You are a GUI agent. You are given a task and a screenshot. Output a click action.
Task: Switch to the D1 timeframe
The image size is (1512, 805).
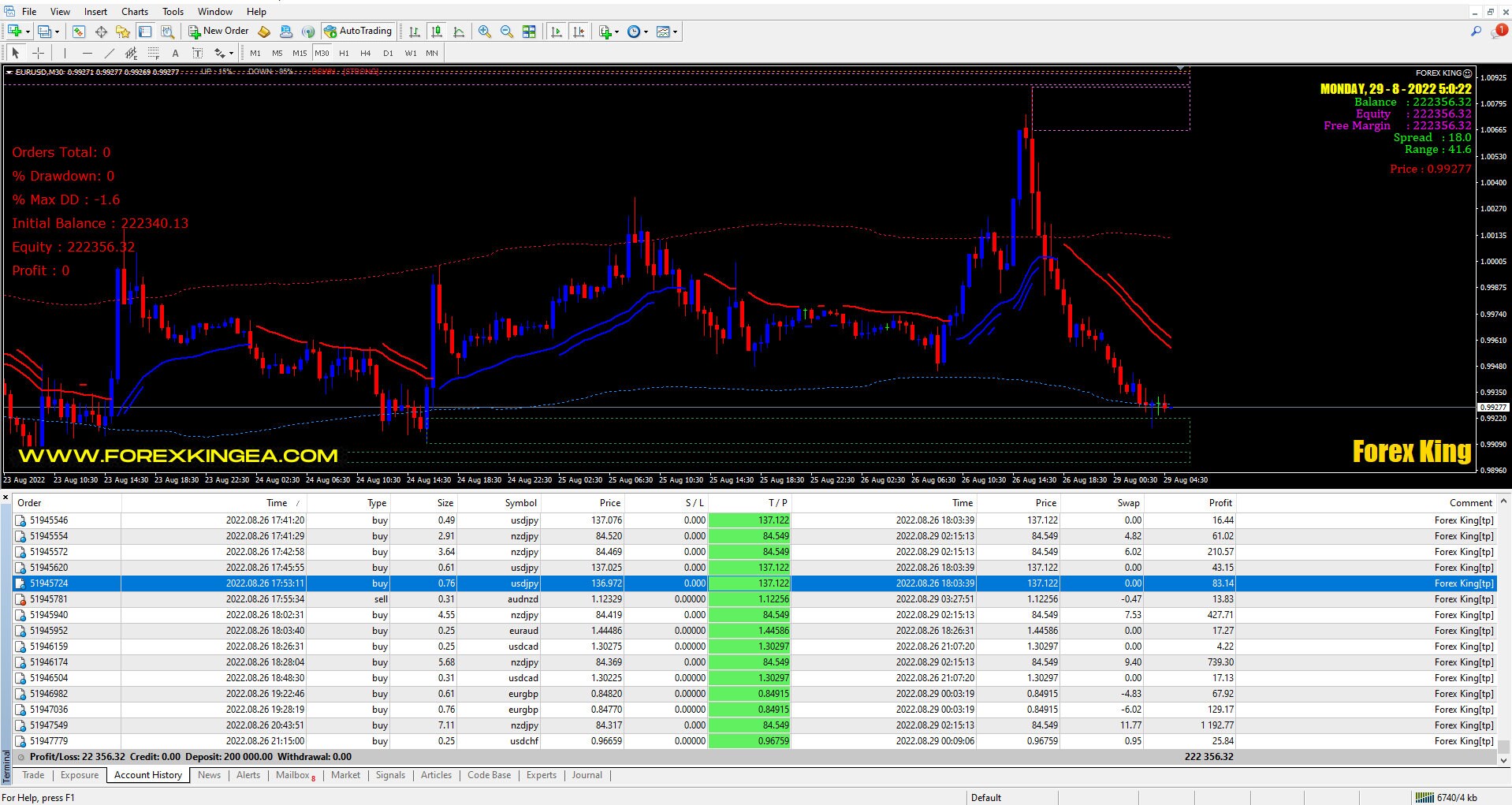(x=387, y=53)
